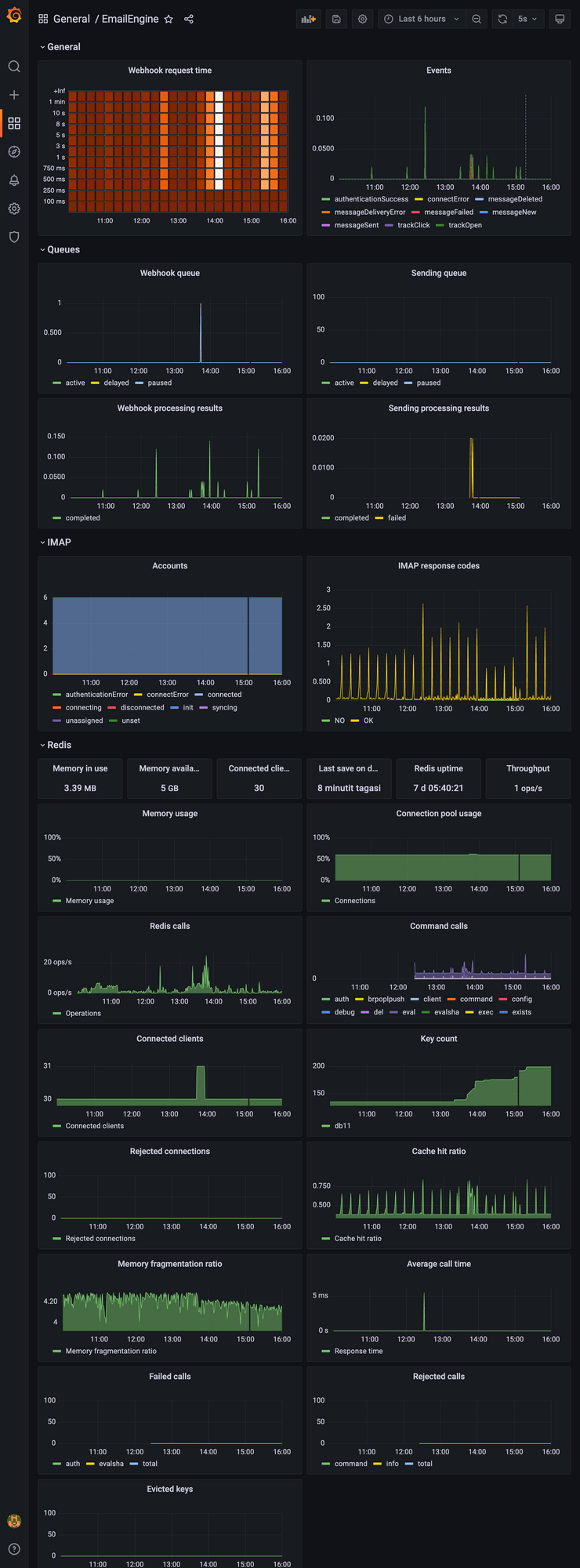Toggle NO series in IMAP response codes

(x=339, y=720)
